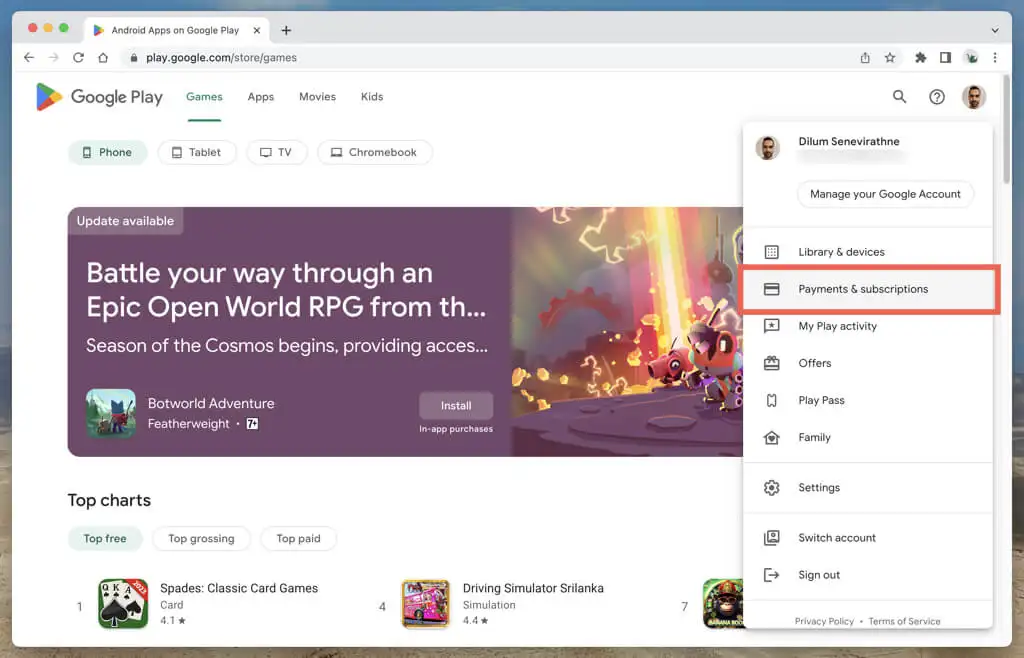
Task: Select the Phone device filter chip
Action: coord(107,152)
